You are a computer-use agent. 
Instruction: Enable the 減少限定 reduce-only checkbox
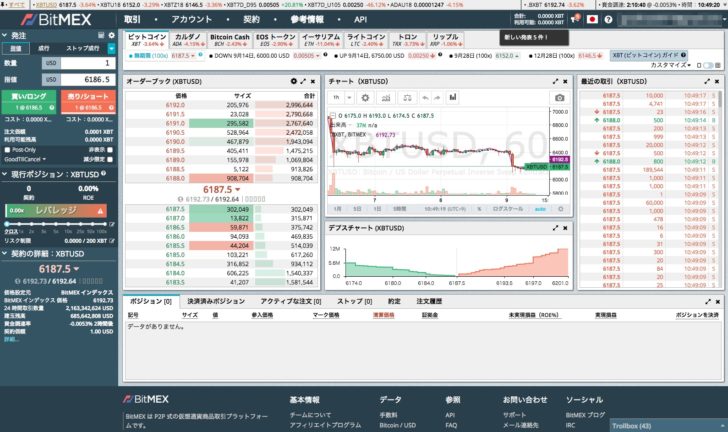[x=110, y=159]
